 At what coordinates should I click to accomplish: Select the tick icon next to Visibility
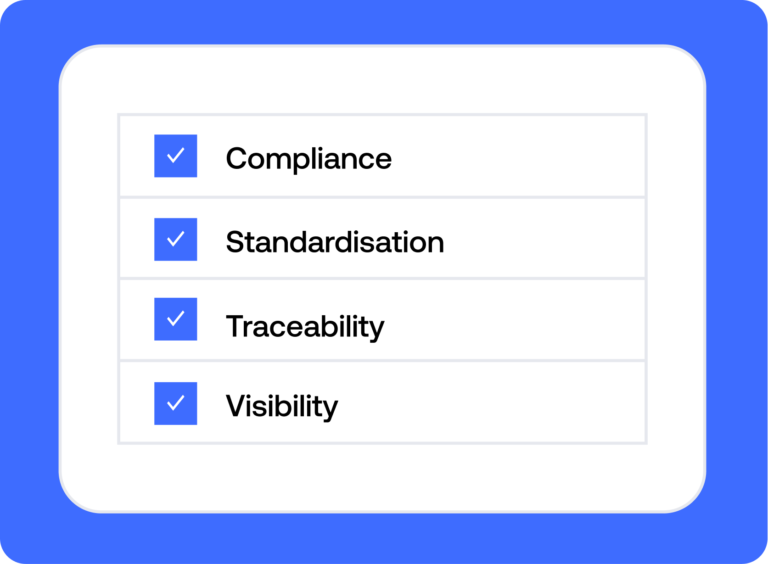point(176,403)
